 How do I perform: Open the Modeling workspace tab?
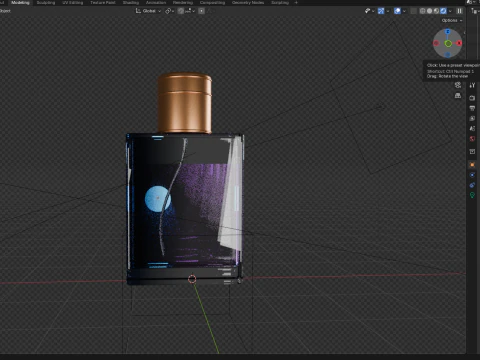(x=20, y=3)
